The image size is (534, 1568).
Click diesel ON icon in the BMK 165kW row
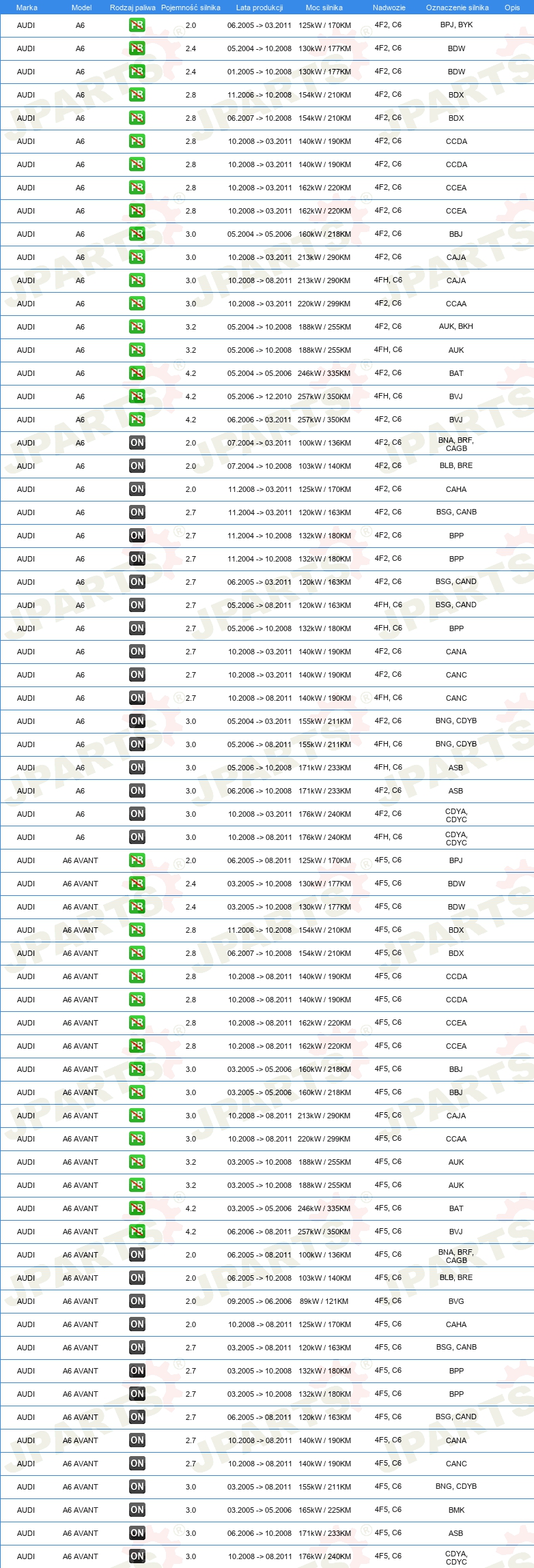137,1510
